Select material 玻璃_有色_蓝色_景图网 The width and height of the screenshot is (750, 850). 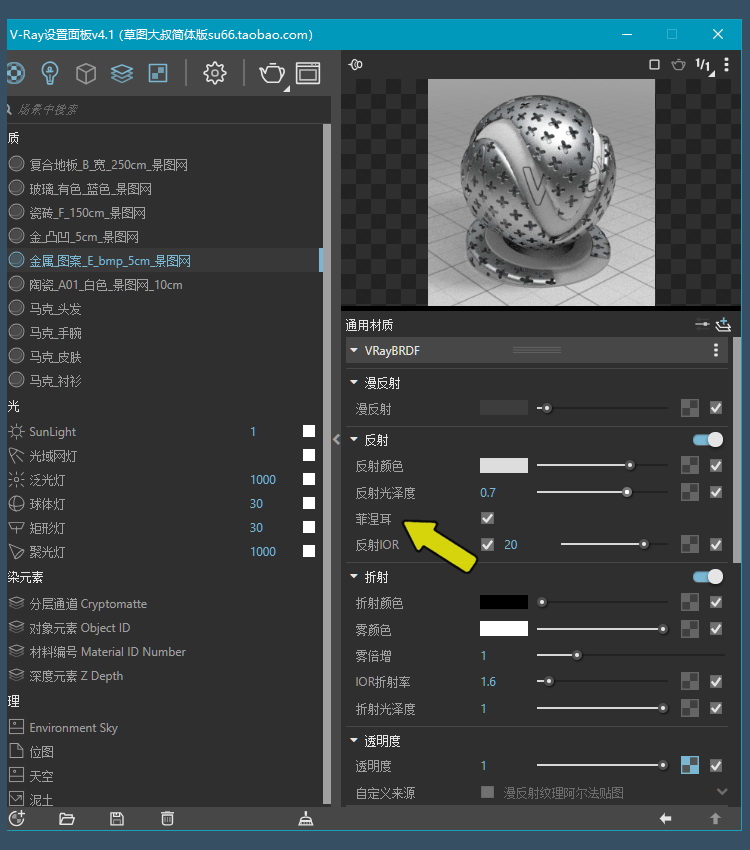[x=90, y=189]
